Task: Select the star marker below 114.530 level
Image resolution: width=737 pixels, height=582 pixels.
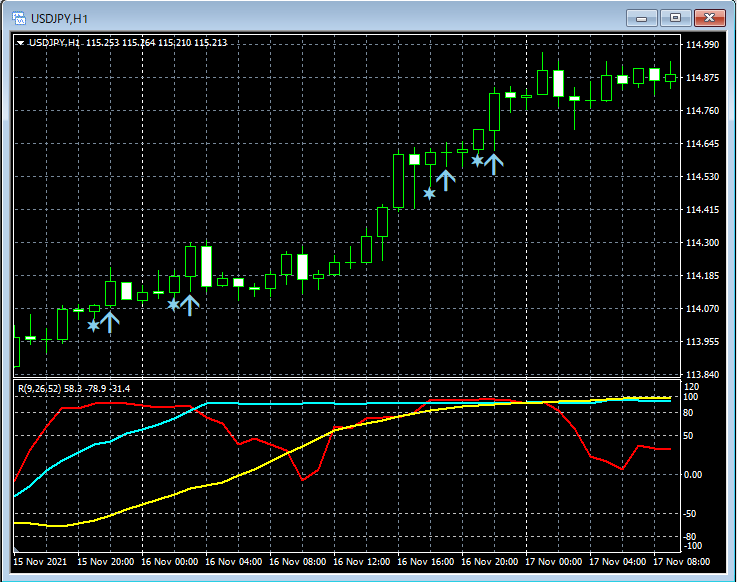Action: 429,193
